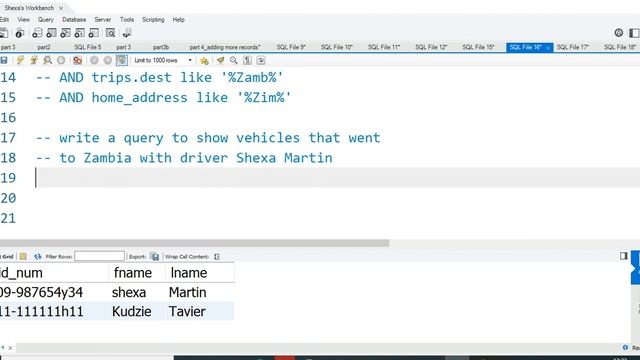This screenshot has width=640, height=360.
Task: Toggle the sidebar panel visibility icon at top right
Action: [x=634, y=33]
